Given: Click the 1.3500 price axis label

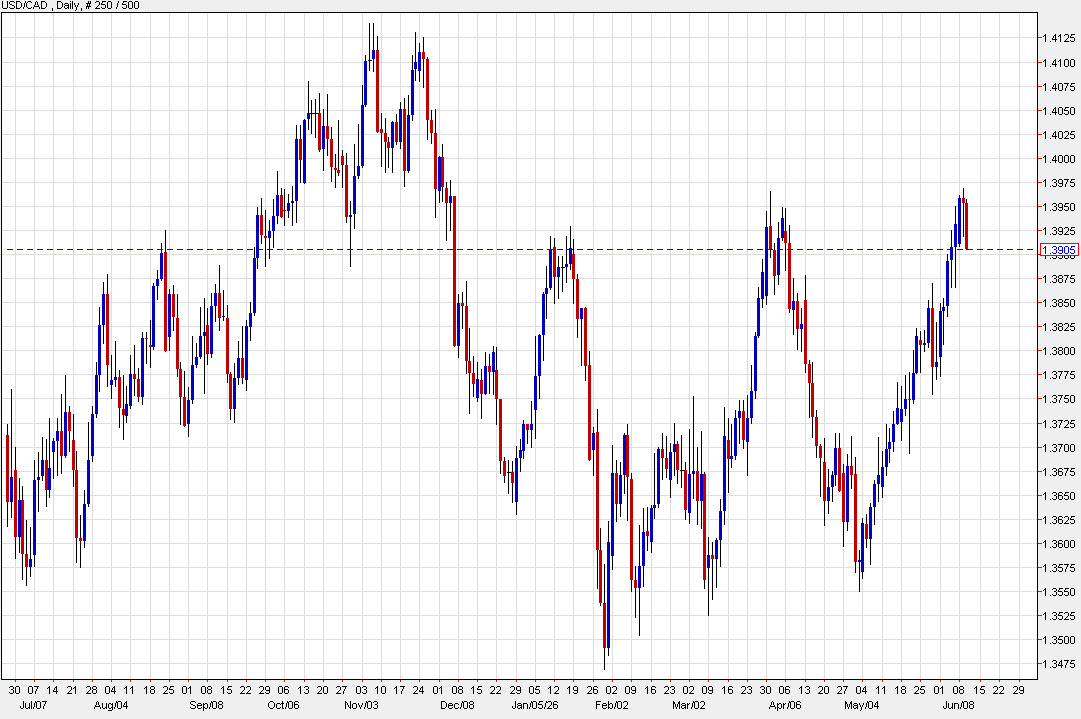Looking at the screenshot, I should [1058, 640].
